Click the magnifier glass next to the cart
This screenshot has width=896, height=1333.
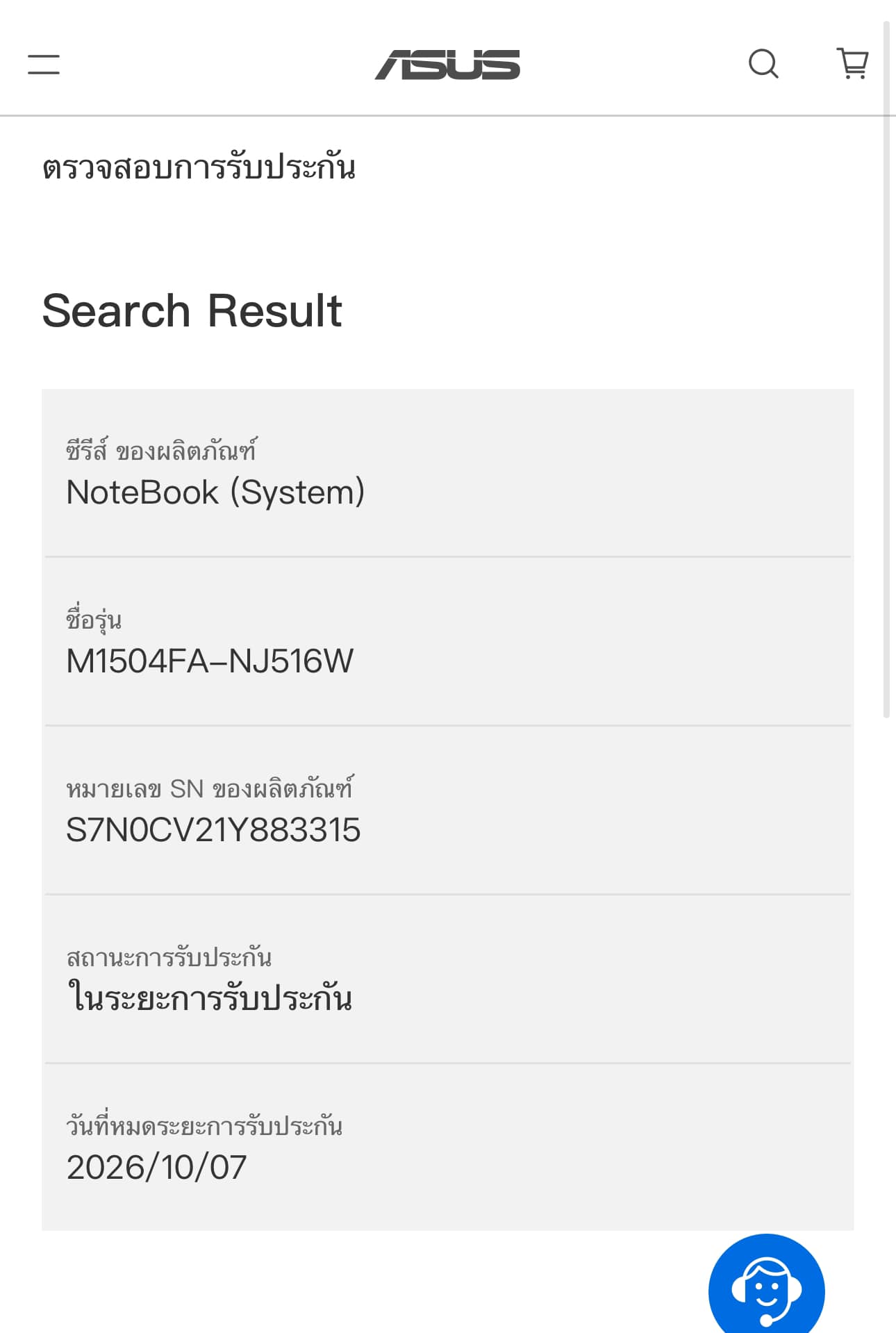tap(764, 64)
